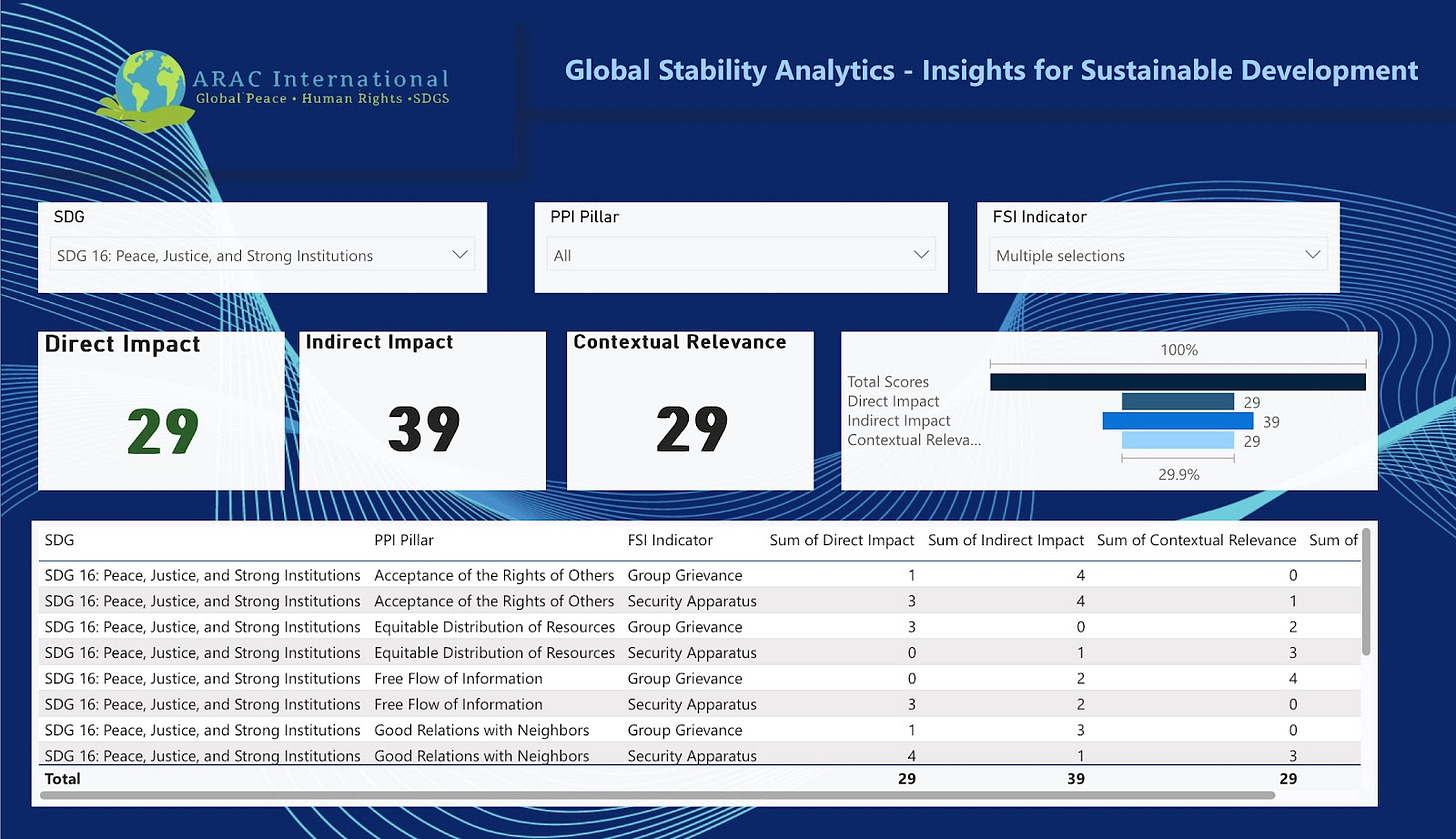
Task: Click the Total label in the table footer
Action: tap(63, 778)
